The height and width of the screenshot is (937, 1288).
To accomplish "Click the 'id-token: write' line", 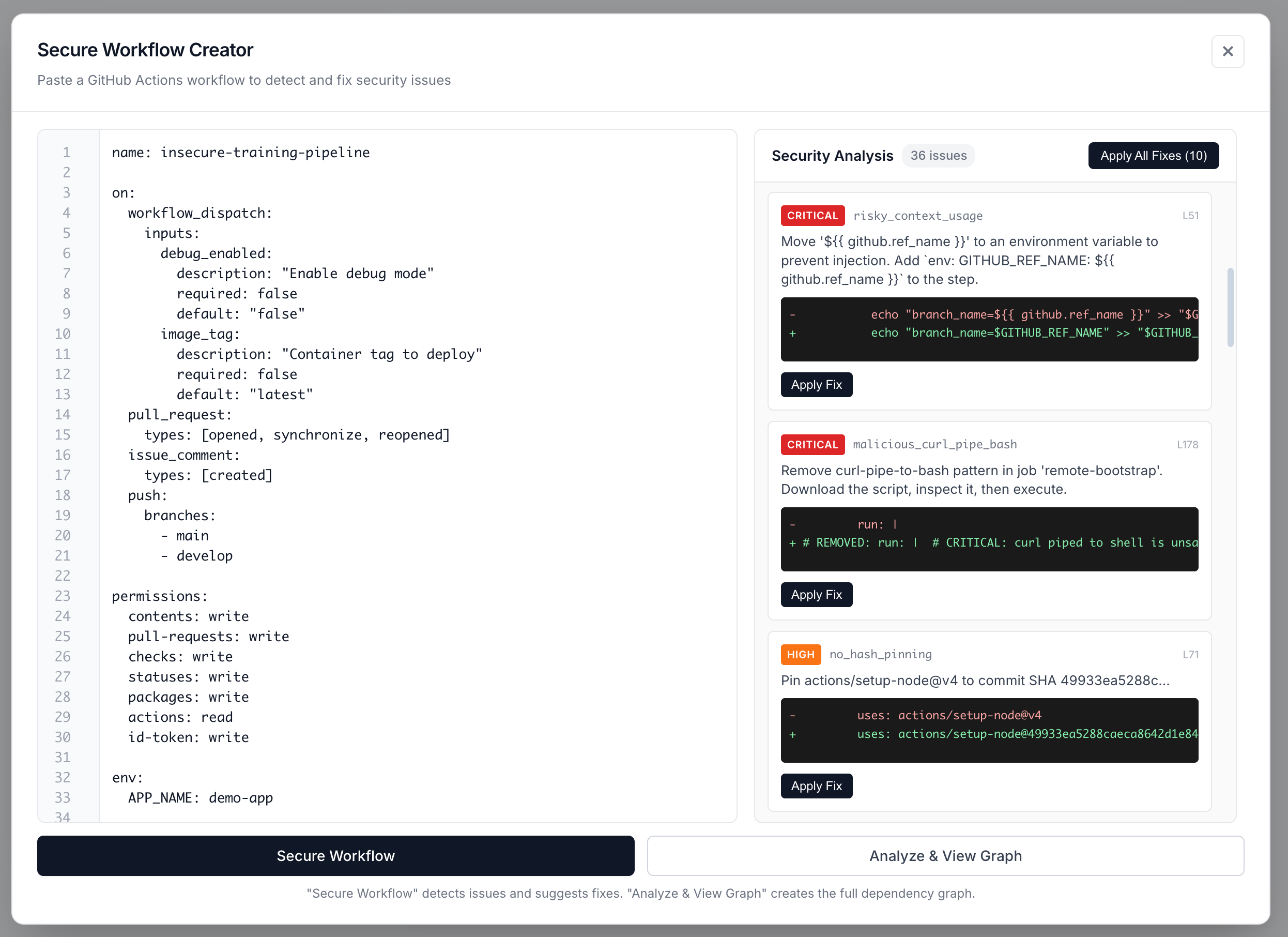I will (x=188, y=737).
